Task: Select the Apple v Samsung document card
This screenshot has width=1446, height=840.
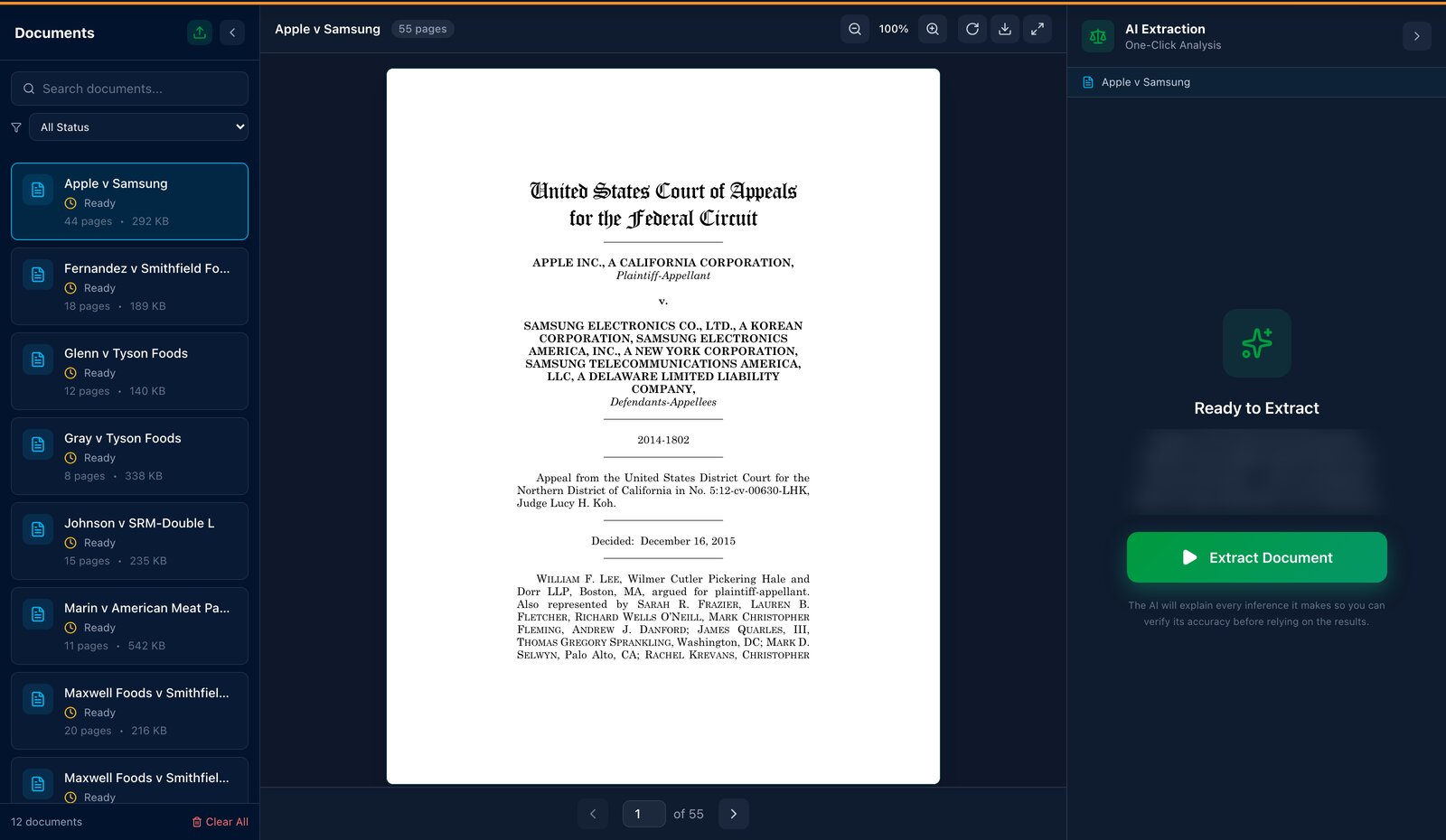Action: click(x=129, y=201)
